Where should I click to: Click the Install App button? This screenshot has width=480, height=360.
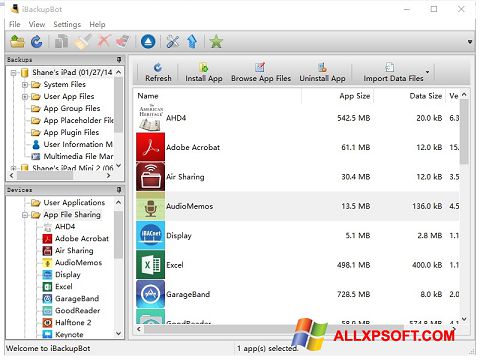[204, 72]
